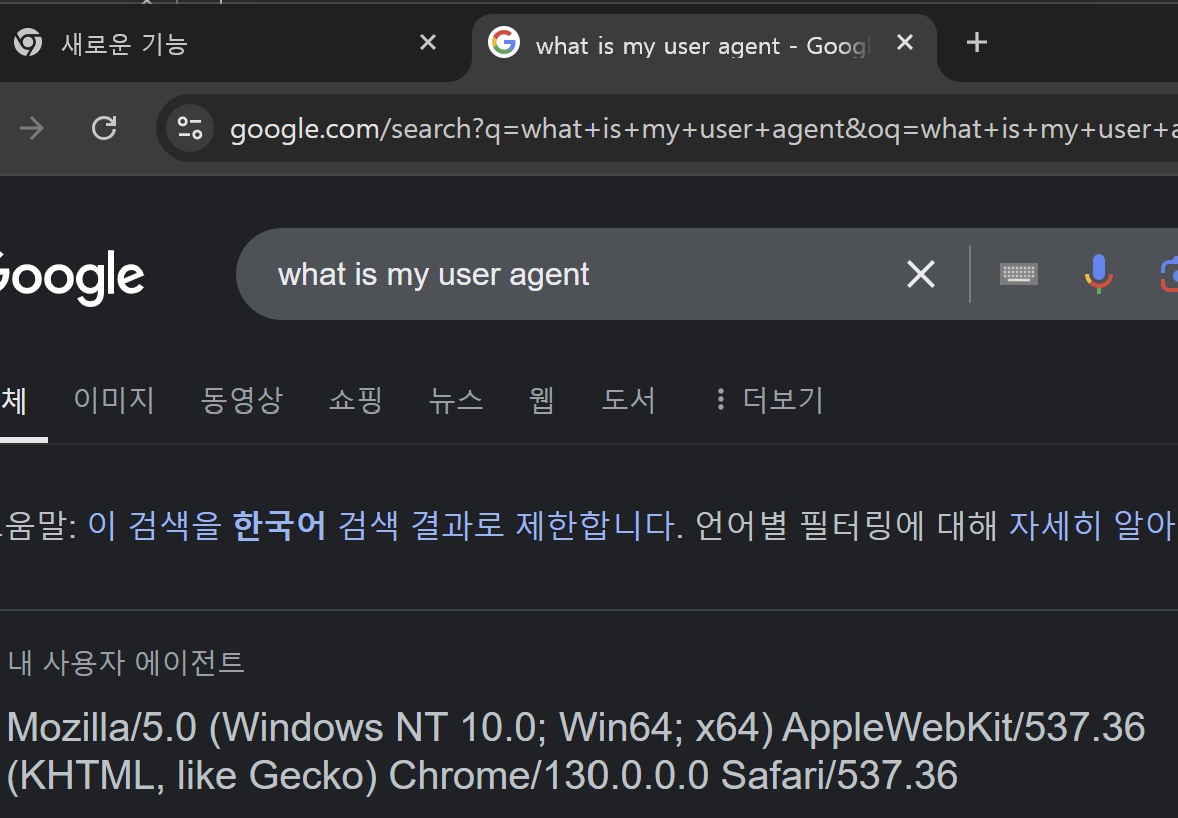Viewport: 1178px width, 818px height.
Task: Click the 내 사용자 에이전트 heading
Action: (x=126, y=663)
